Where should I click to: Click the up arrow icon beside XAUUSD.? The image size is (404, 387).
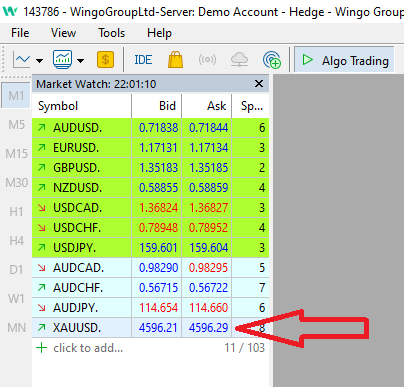pyautogui.click(x=42, y=328)
